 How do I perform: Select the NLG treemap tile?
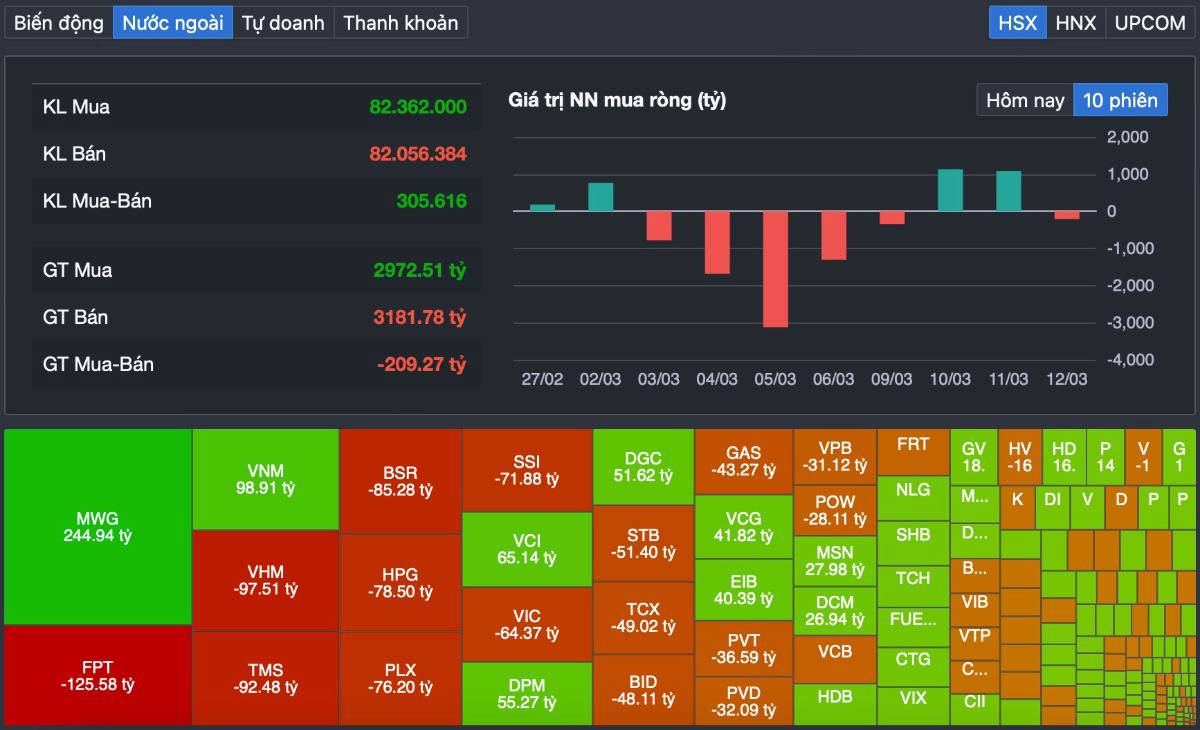pyautogui.click(x=913, y=498)
